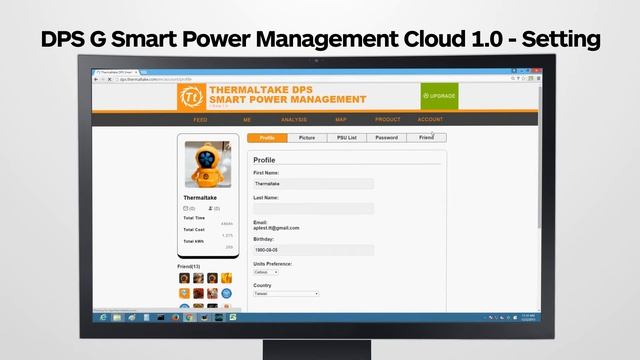
Task: Open the Units Preference dropdown
Action: [266, 272]
